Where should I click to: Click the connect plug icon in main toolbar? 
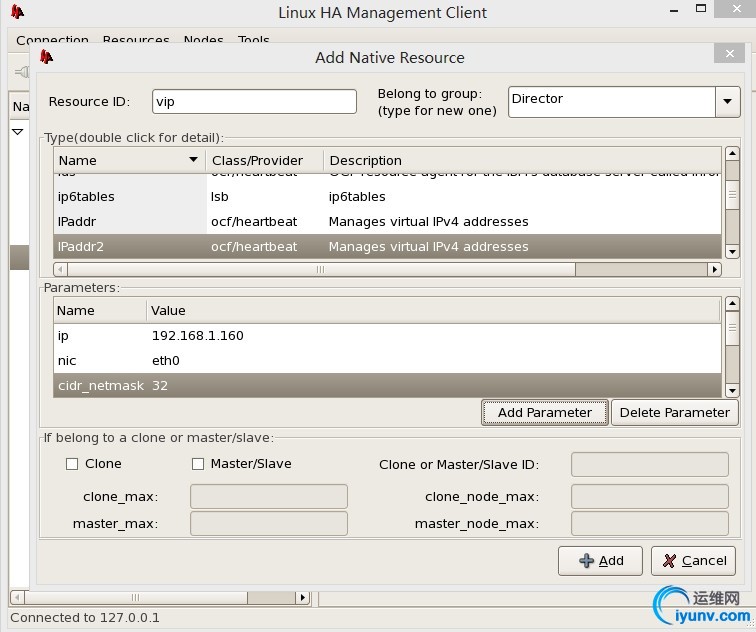click(x=22, y=72)
